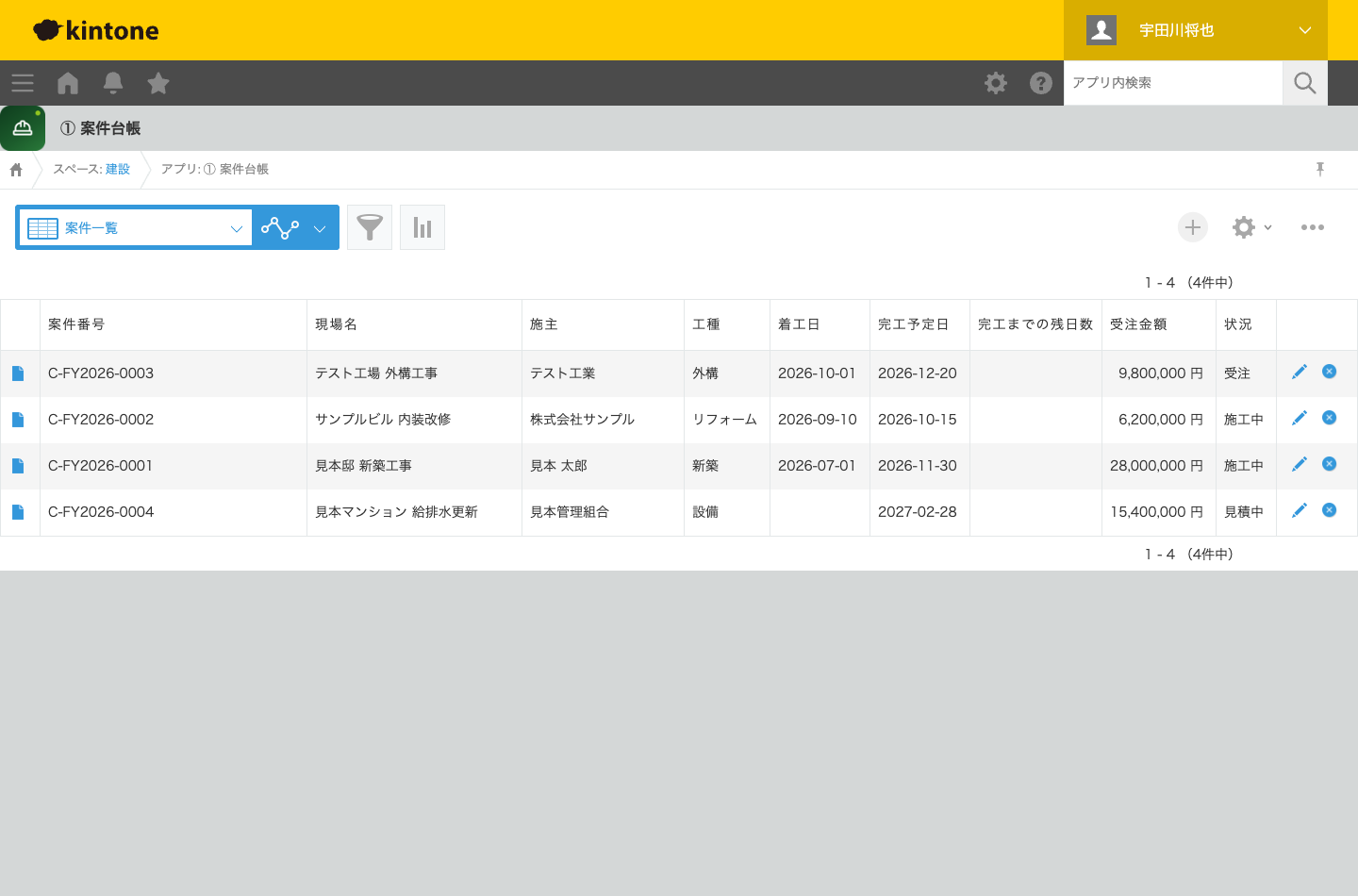Open the notifications bell

click(113, 83)
